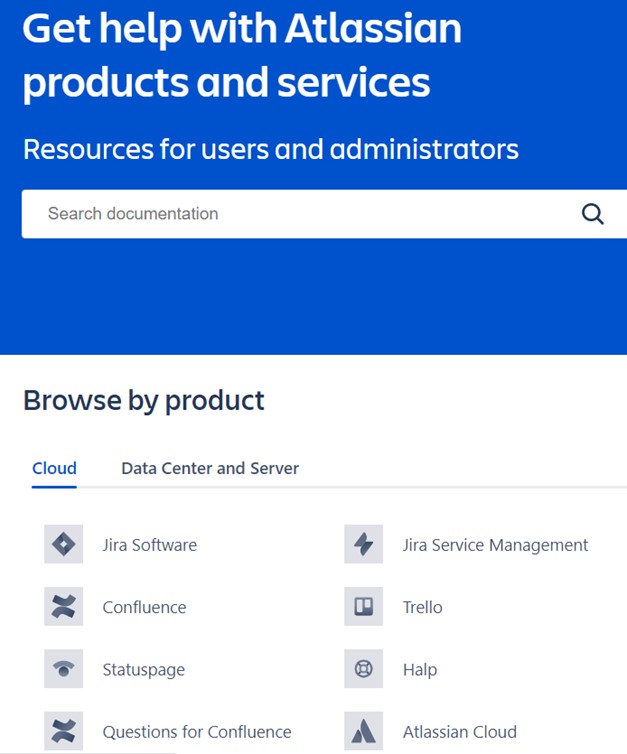The height and width of the screenshot is (754, 627).
Task: Click the Resources for users and administrators text
Action: point(271,149)
